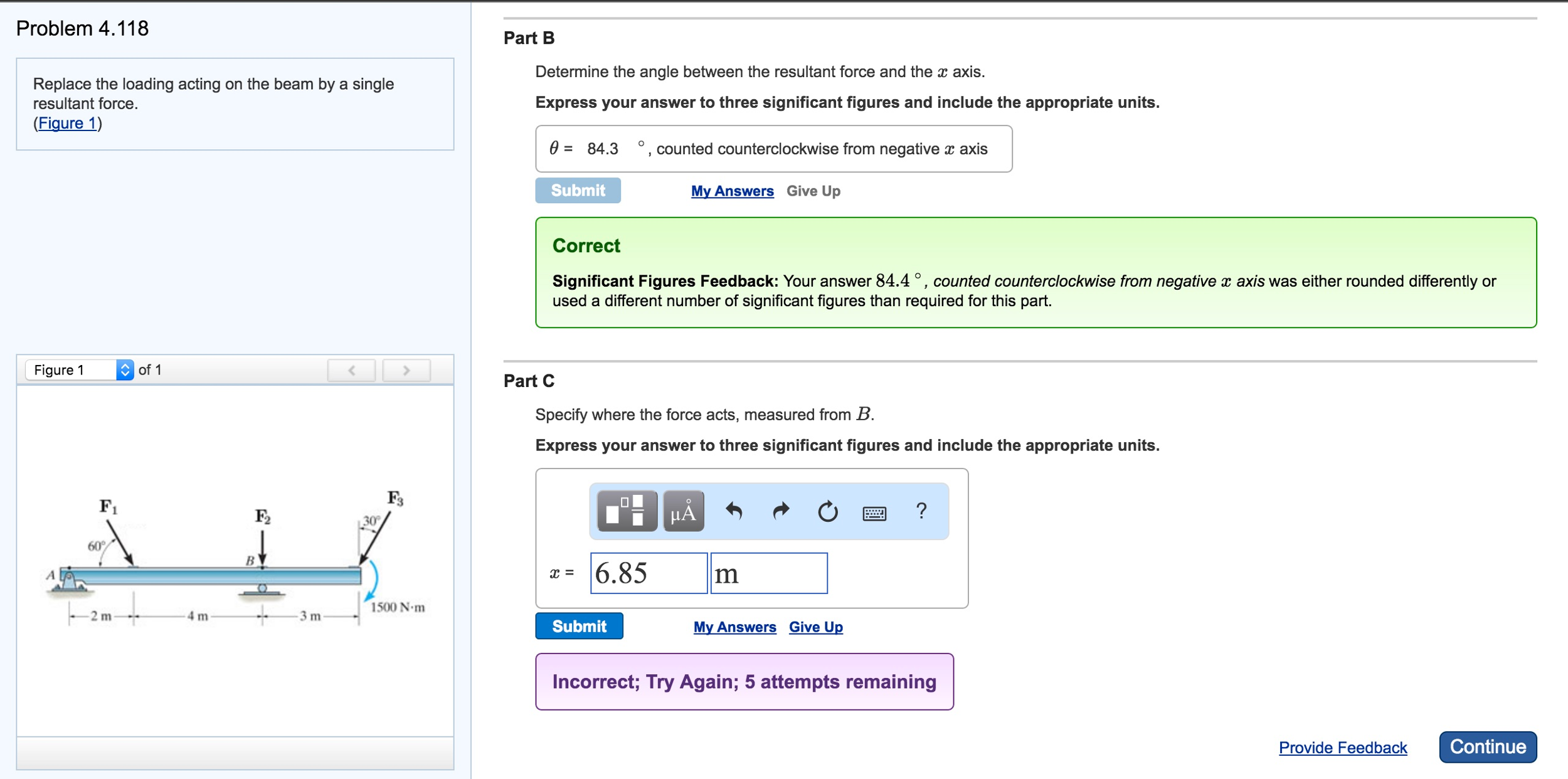Go to previous figure arrow
This screenshot has height=779, width=1568.
351,370
